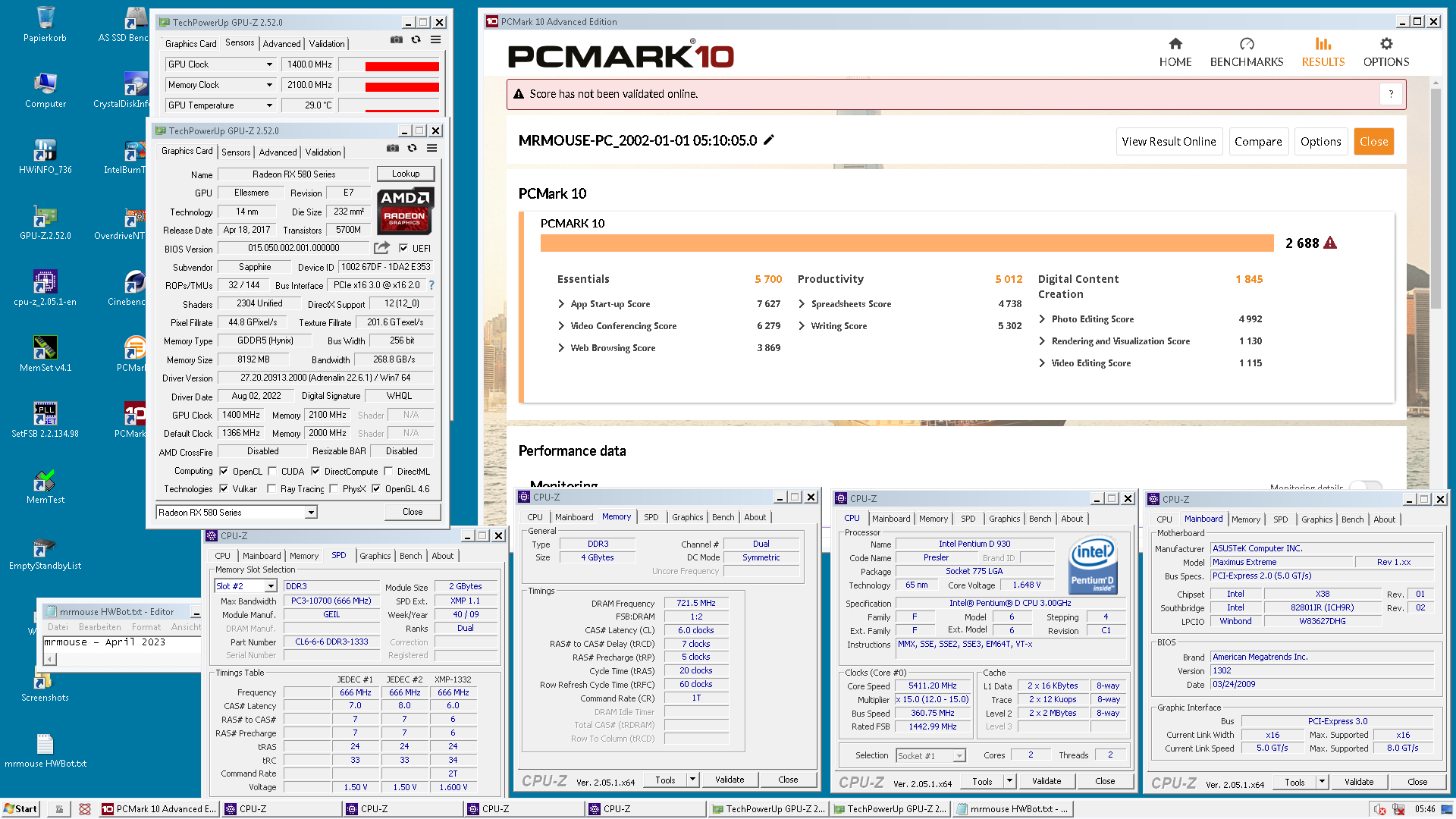
Task: Open PCMark 10 Results section
Action: click(x=1323, y=52)
